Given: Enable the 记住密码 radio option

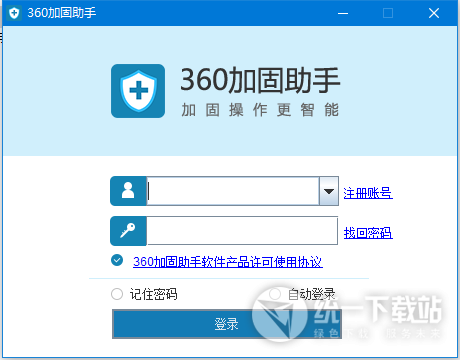Looking at the screenshot, I should click(117, 294).
